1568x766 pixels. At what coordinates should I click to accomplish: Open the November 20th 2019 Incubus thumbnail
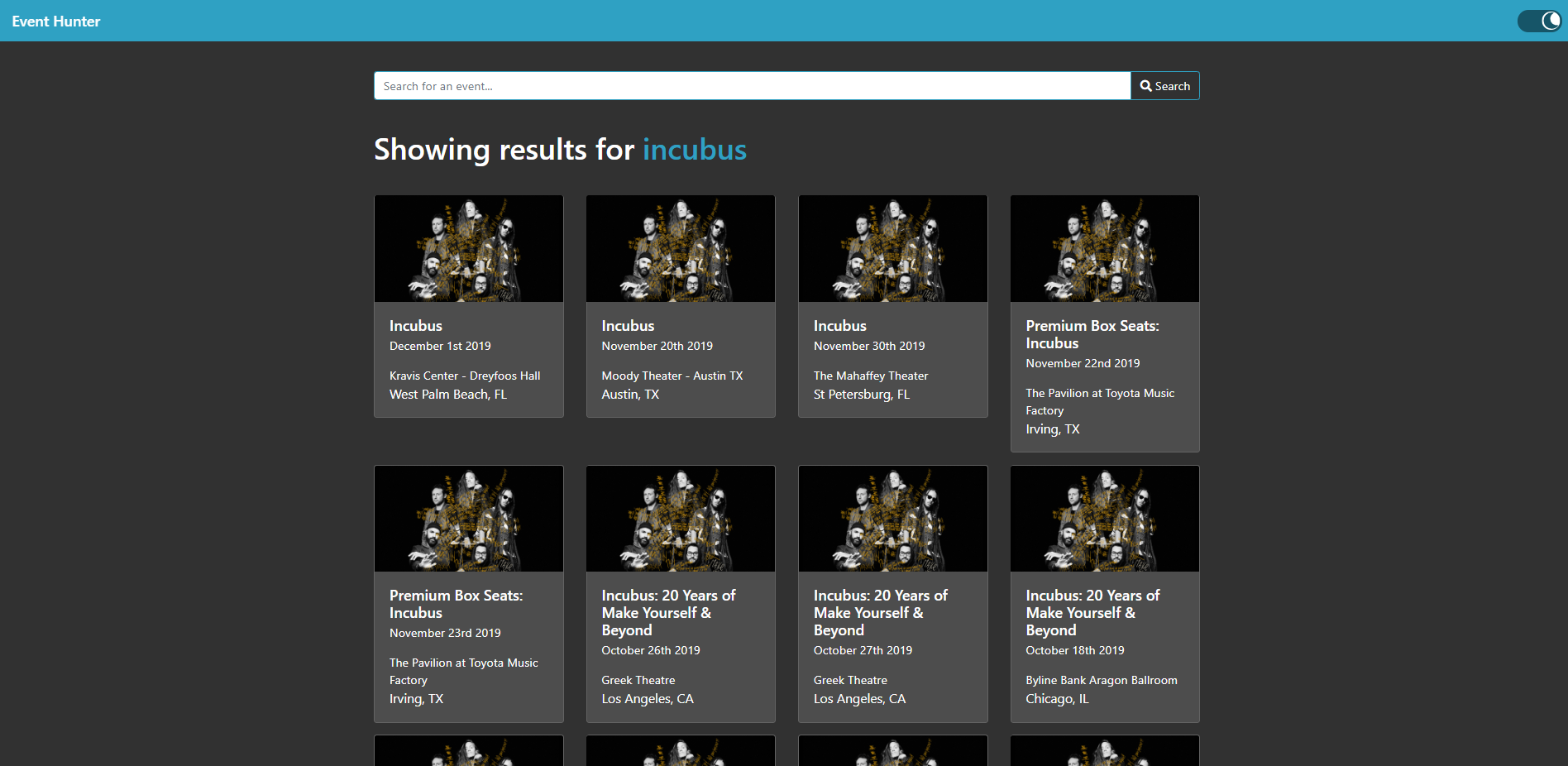click(681, 249)
